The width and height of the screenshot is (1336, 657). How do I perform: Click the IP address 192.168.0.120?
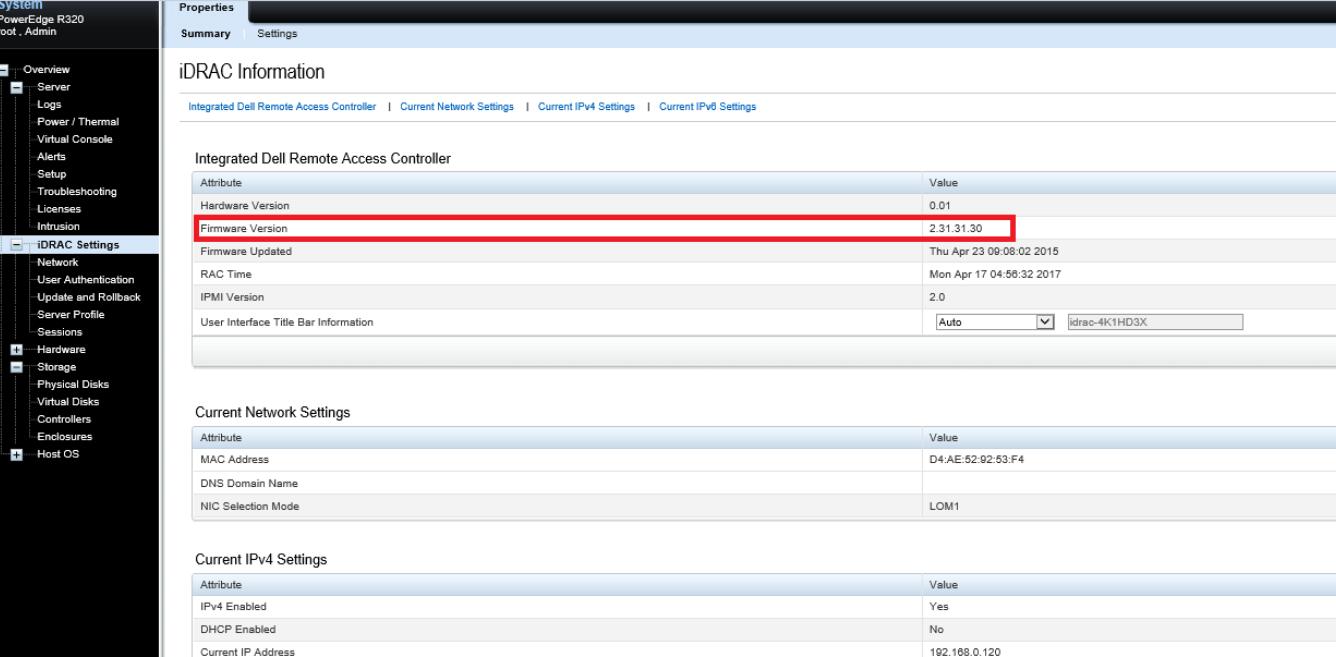[x=963, y=652]
